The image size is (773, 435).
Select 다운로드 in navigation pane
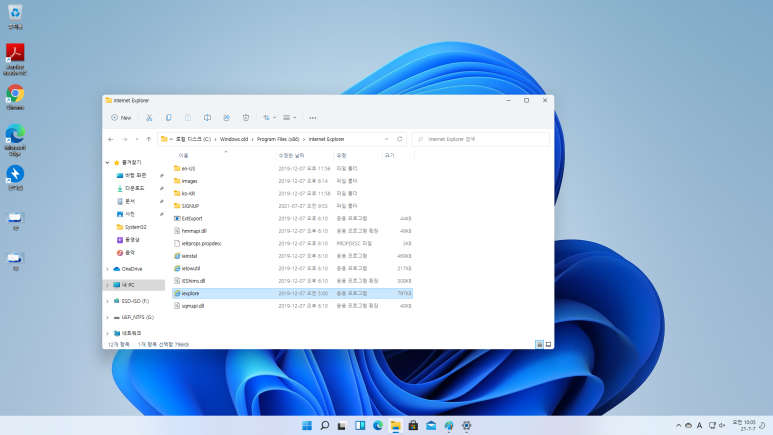[135, 188]
